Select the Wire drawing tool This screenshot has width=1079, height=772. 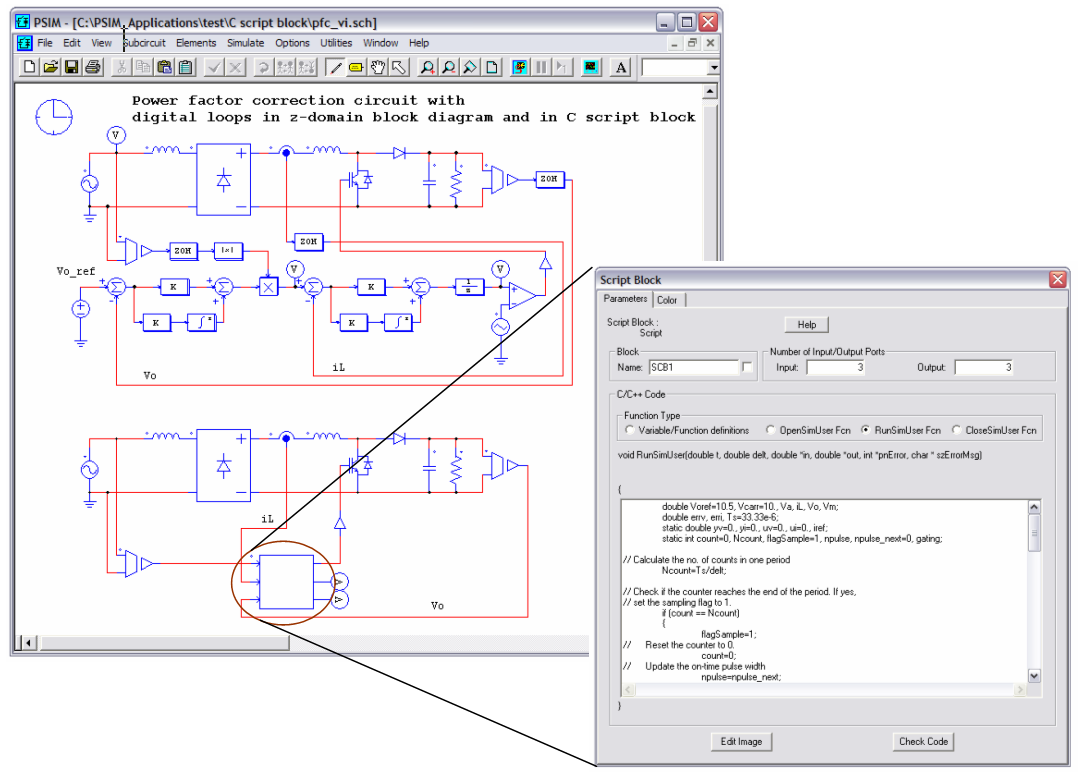point(334,67)
